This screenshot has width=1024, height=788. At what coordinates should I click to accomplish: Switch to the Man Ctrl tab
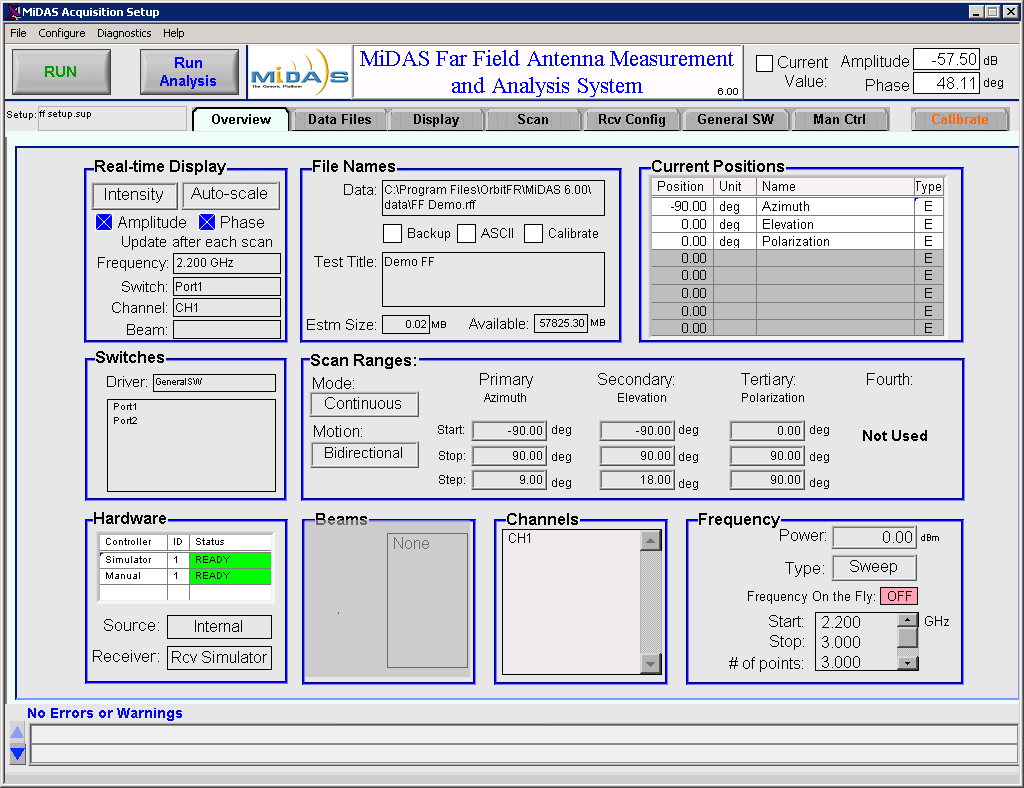[840, 119]
